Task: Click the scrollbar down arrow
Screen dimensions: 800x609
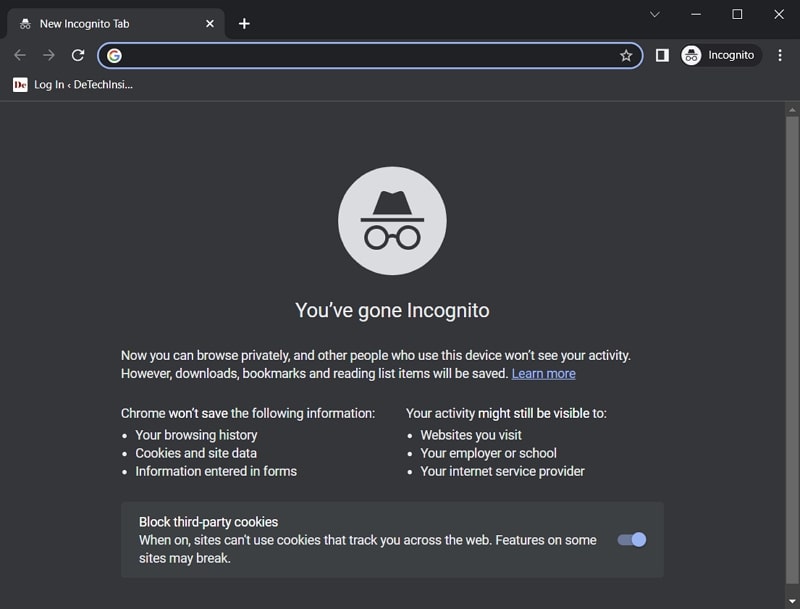Action: click(x=792, y=601)
